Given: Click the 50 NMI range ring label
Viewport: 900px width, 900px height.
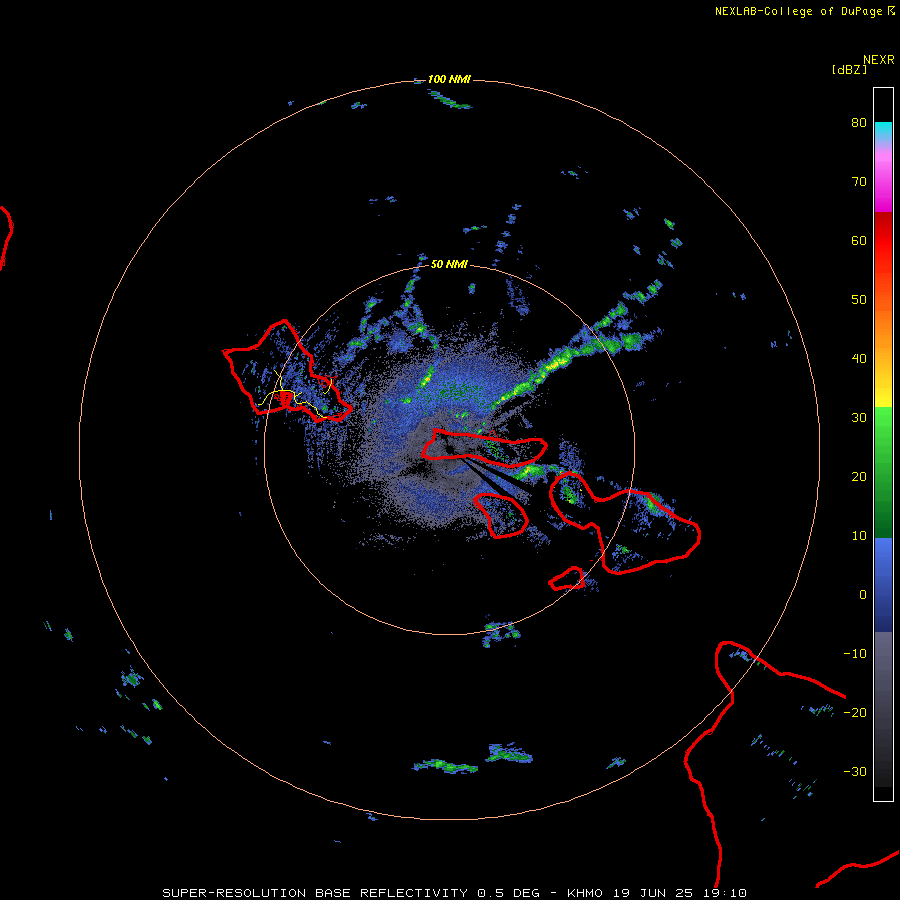Looking at the screenshot, I should click(x=449, y=264).
